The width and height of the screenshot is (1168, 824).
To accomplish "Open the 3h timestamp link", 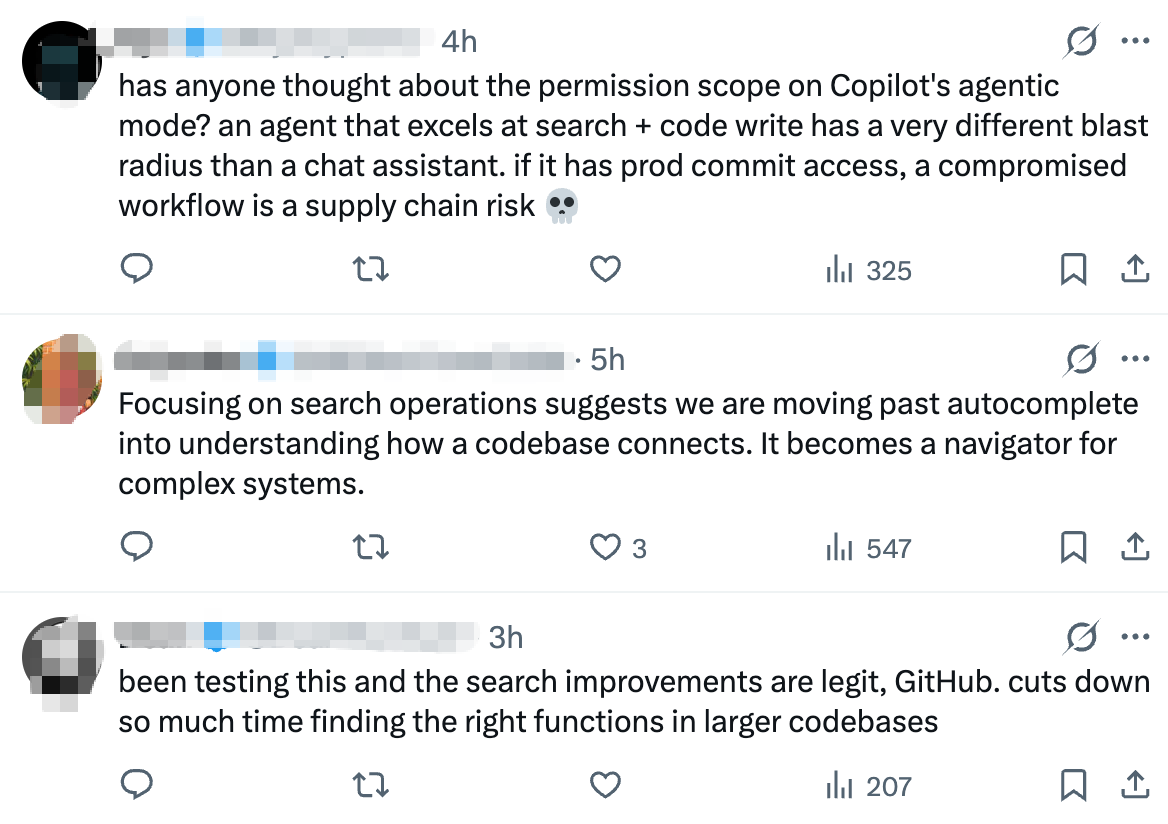I will (x=506, y=637).
